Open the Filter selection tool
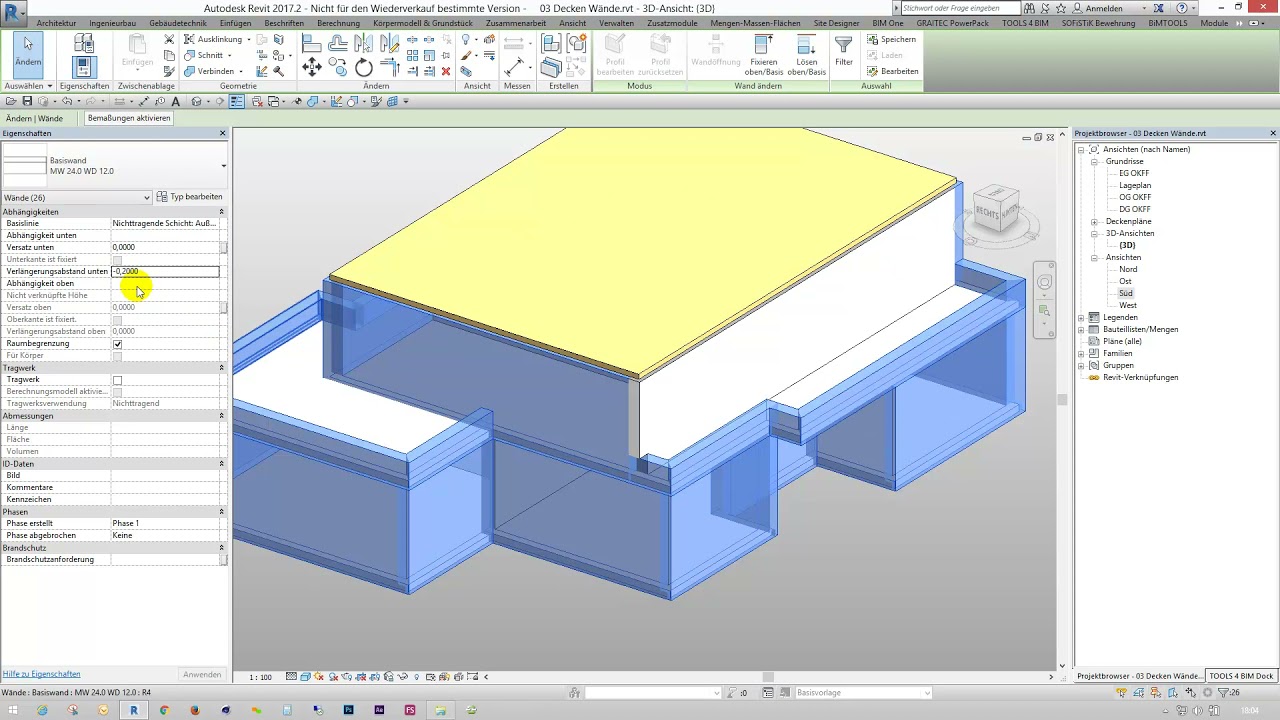Image resolution: width=1280 pixels, height=720 pixels. 844,52
